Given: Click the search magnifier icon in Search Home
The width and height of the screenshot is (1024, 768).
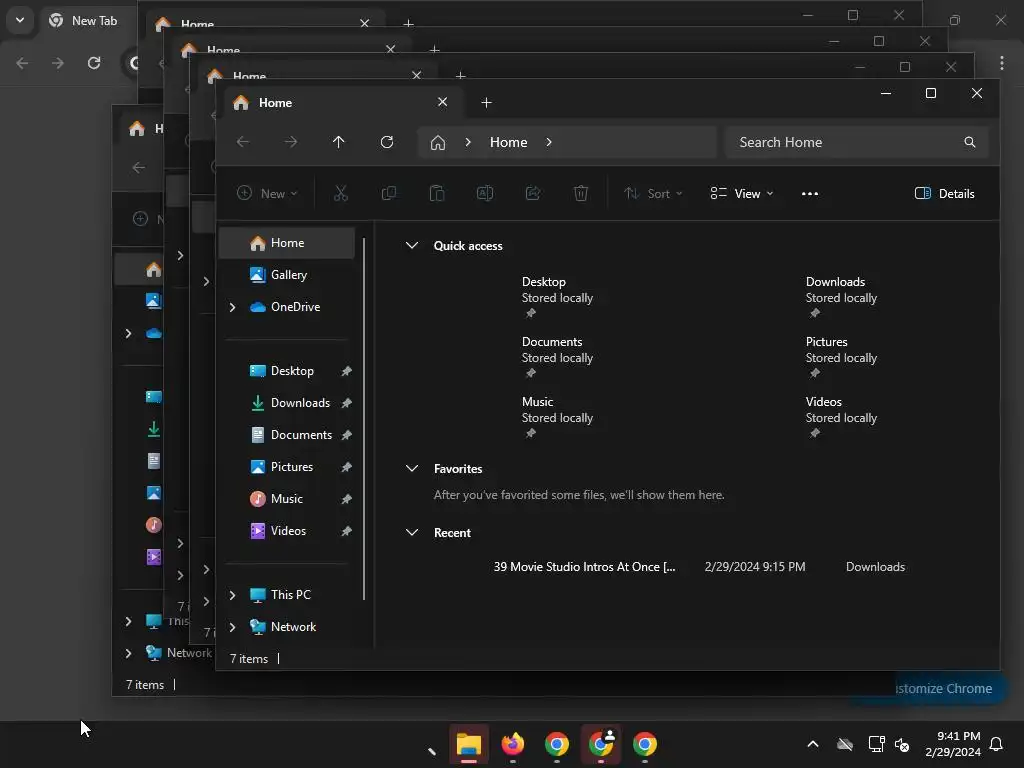Looking at the screenshot, I should (x=970, y=142).
